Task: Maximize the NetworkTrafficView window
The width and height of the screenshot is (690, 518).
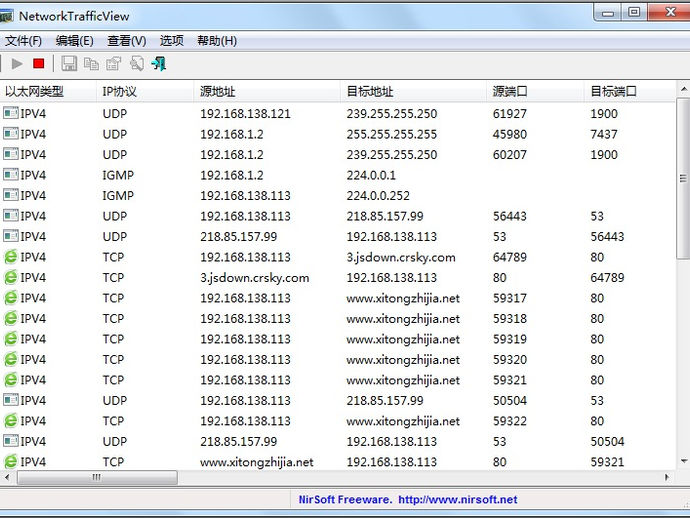Action: point(634,12)
